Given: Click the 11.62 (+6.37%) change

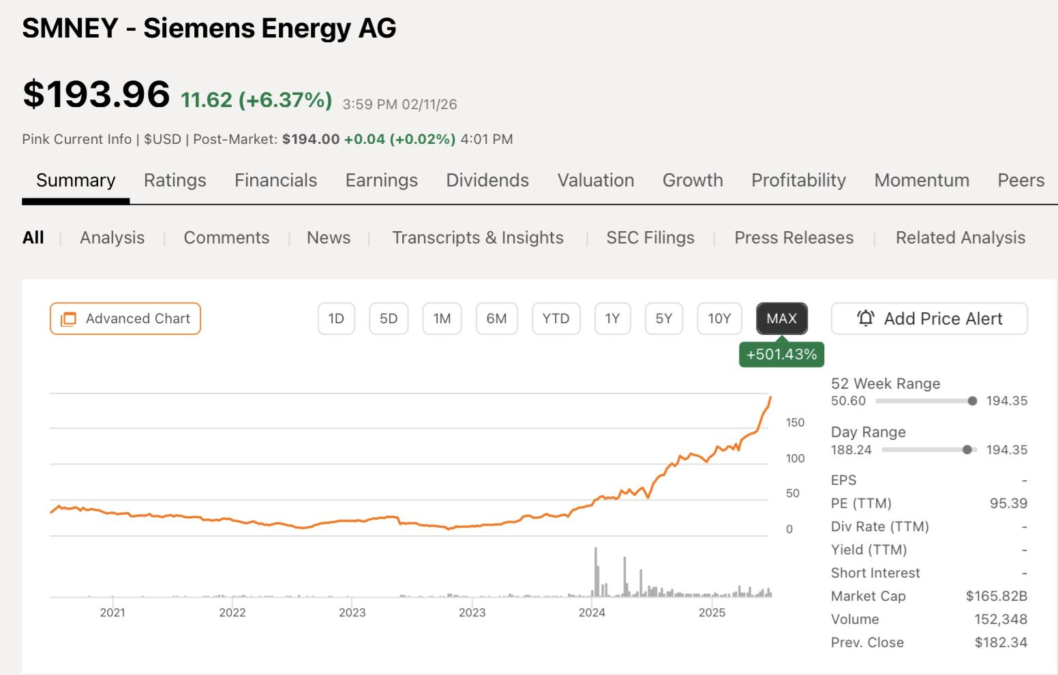Looking at the screenshot, I should pos(256,100).
